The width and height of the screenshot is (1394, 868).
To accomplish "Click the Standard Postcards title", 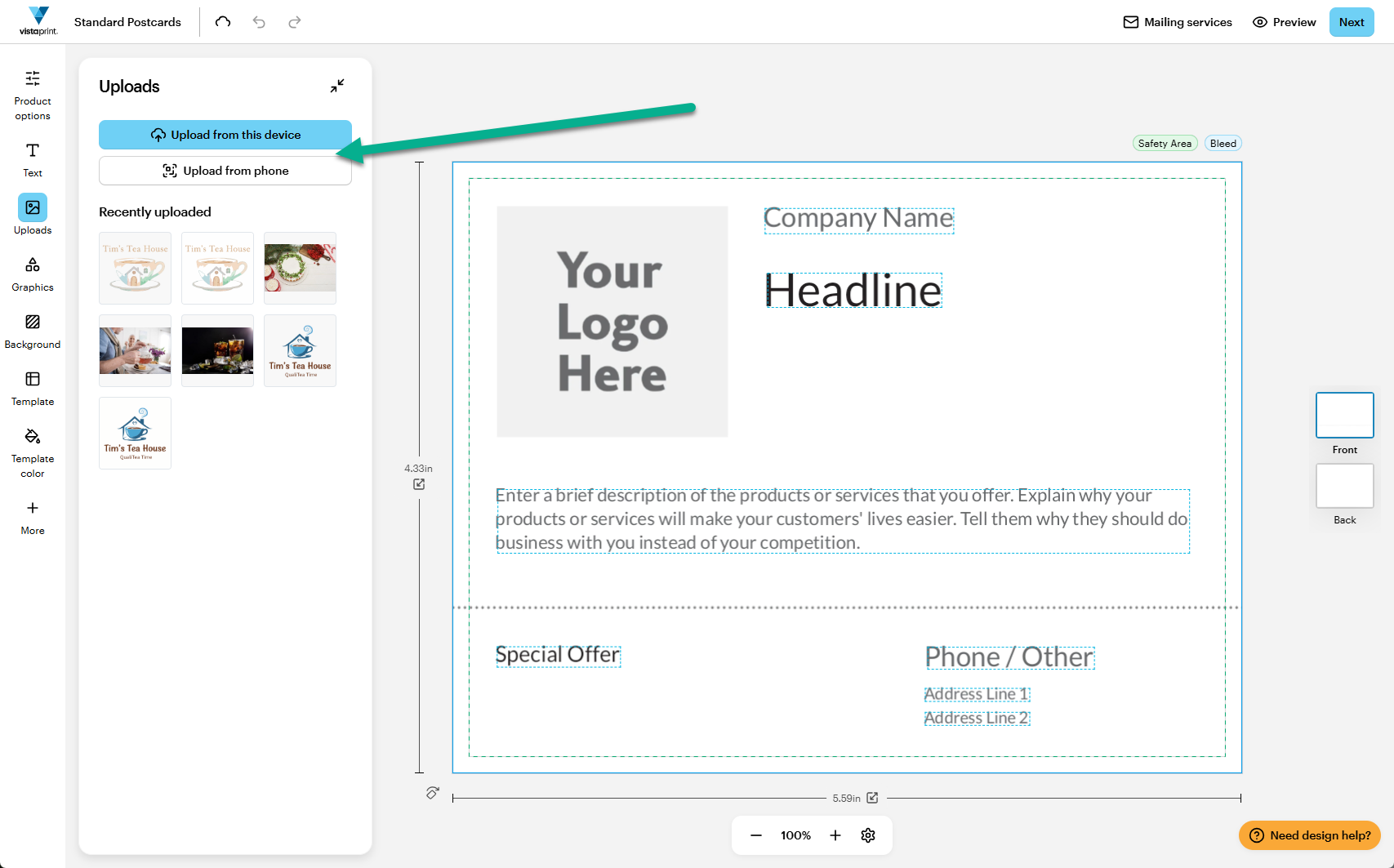I will pos(127,22).
